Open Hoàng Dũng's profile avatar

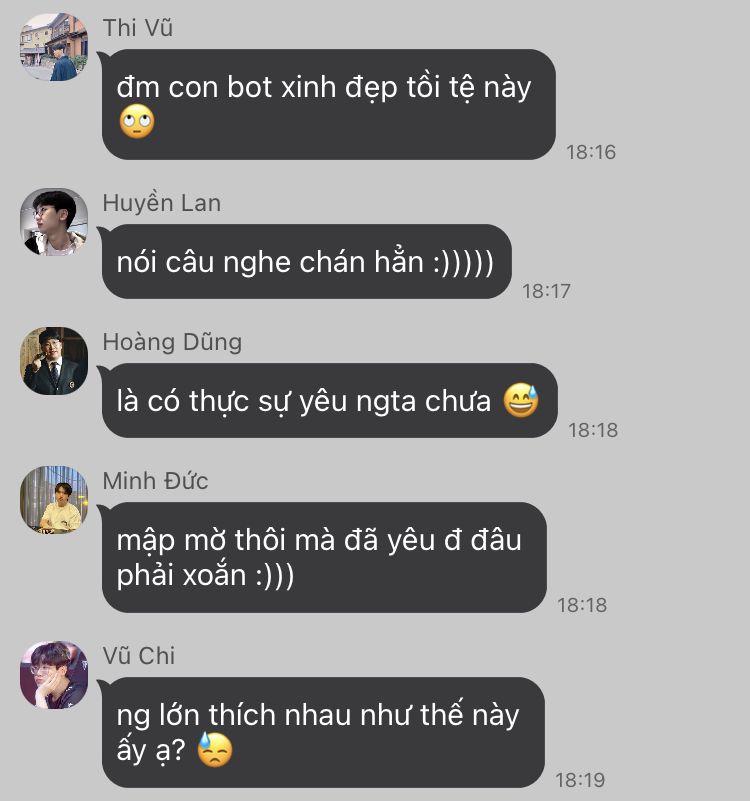54,361
